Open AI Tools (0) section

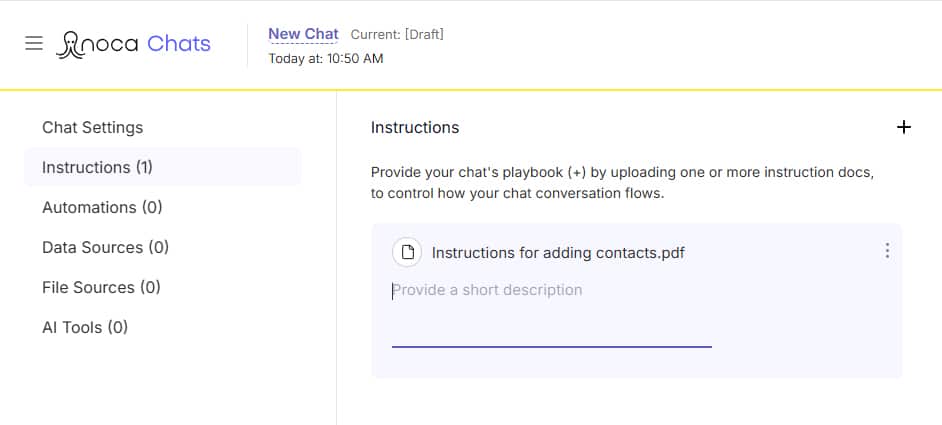[x=85, y=327]
